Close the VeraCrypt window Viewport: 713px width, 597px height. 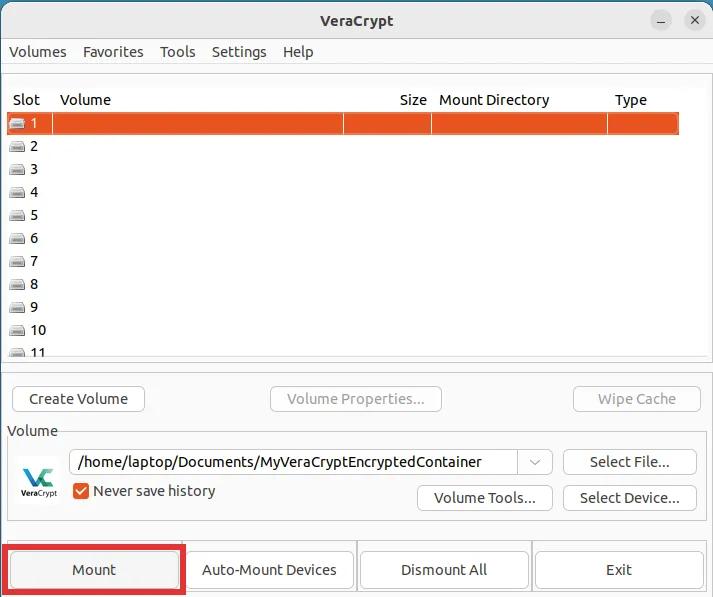695,20
